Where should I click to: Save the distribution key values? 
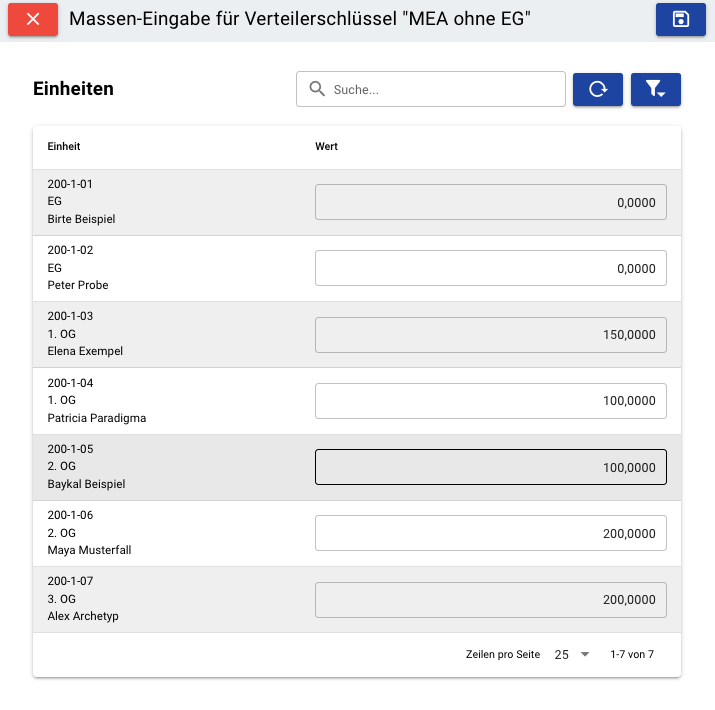(681, 19)
